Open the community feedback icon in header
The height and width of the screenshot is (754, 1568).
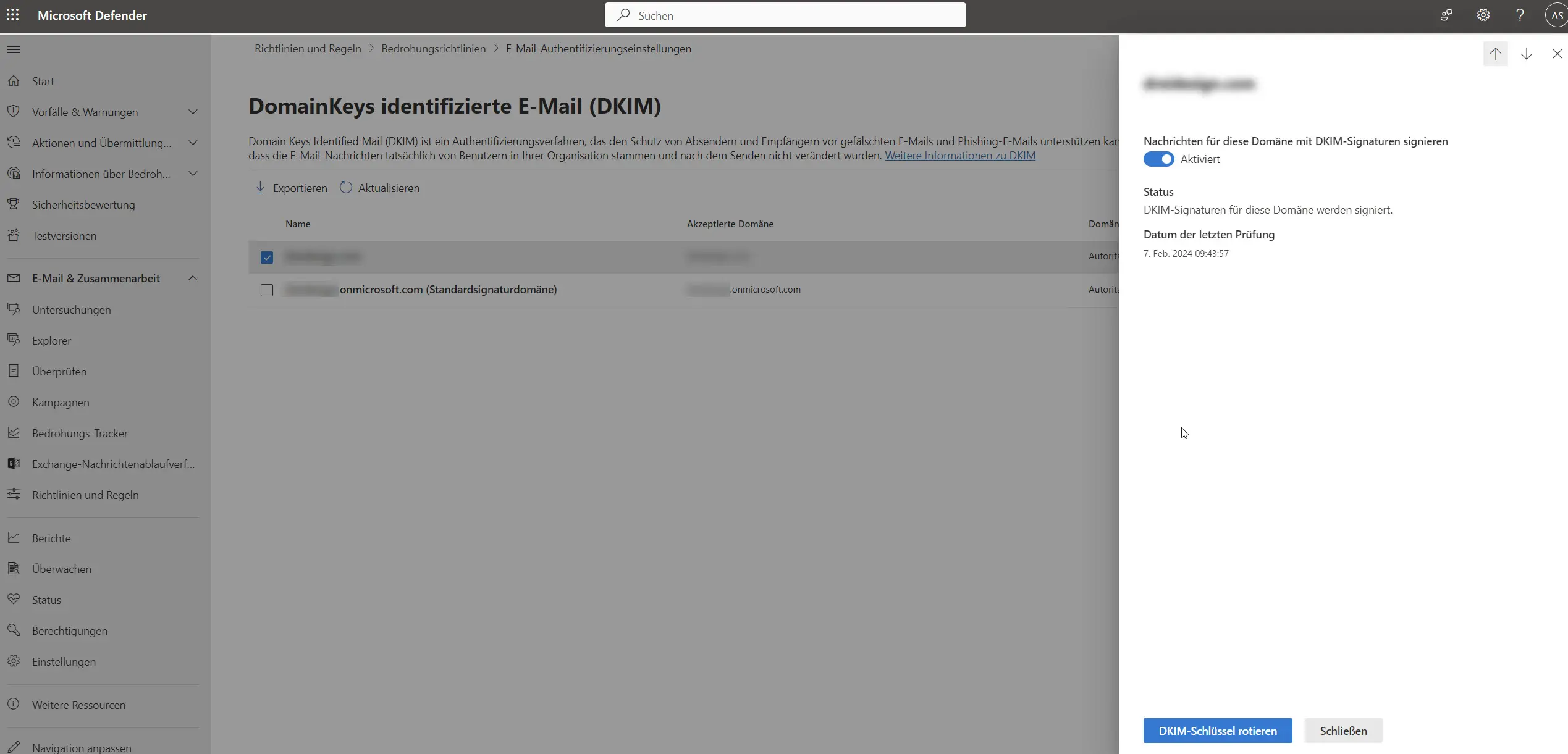click(x=1446, y=15)
